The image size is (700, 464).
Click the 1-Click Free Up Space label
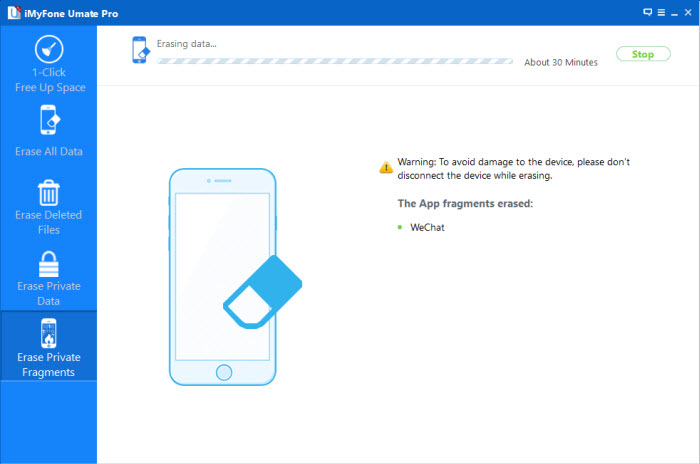coord(50,80)
